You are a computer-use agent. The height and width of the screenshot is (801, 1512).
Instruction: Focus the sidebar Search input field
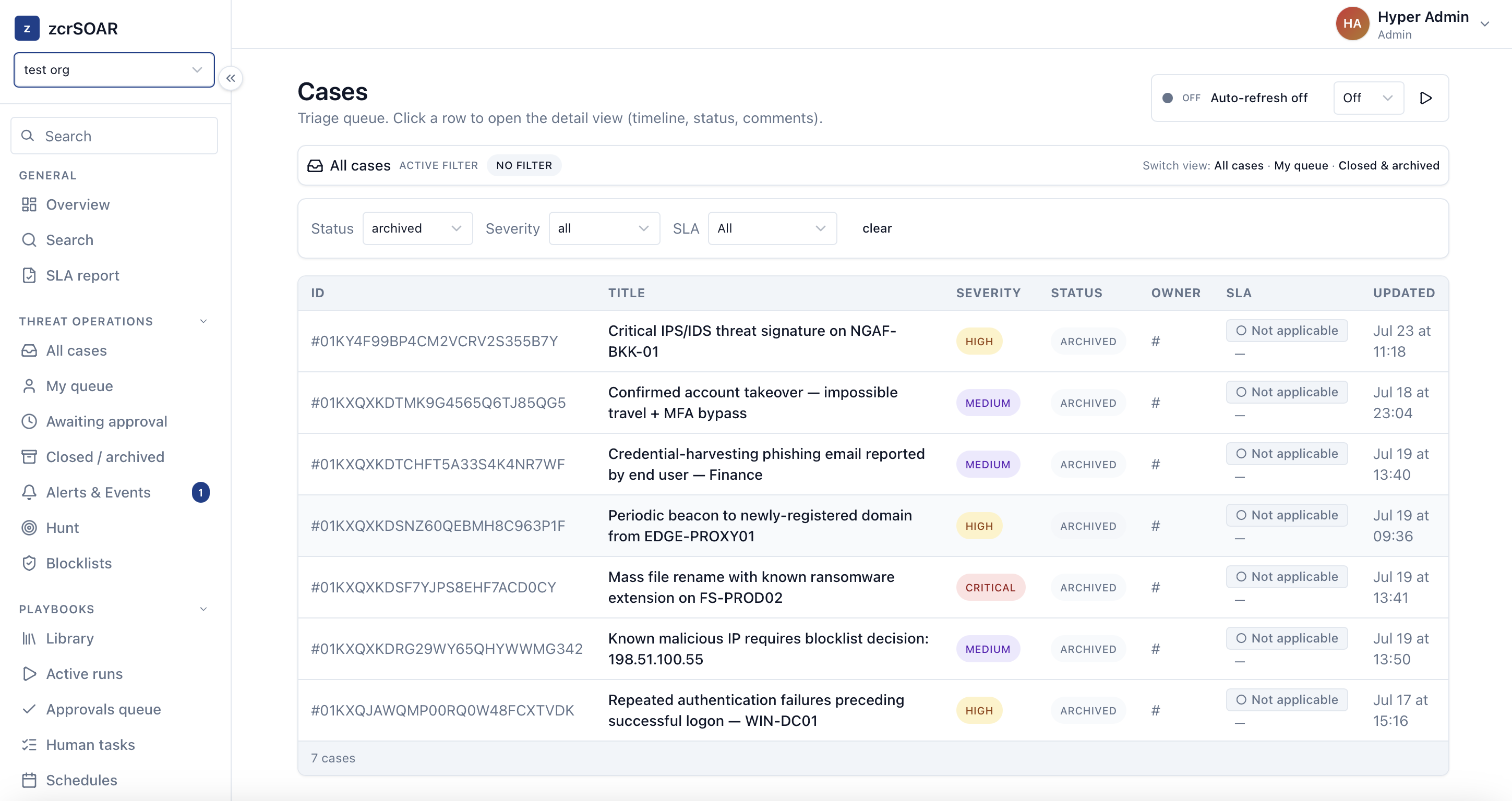click(114, 136)
